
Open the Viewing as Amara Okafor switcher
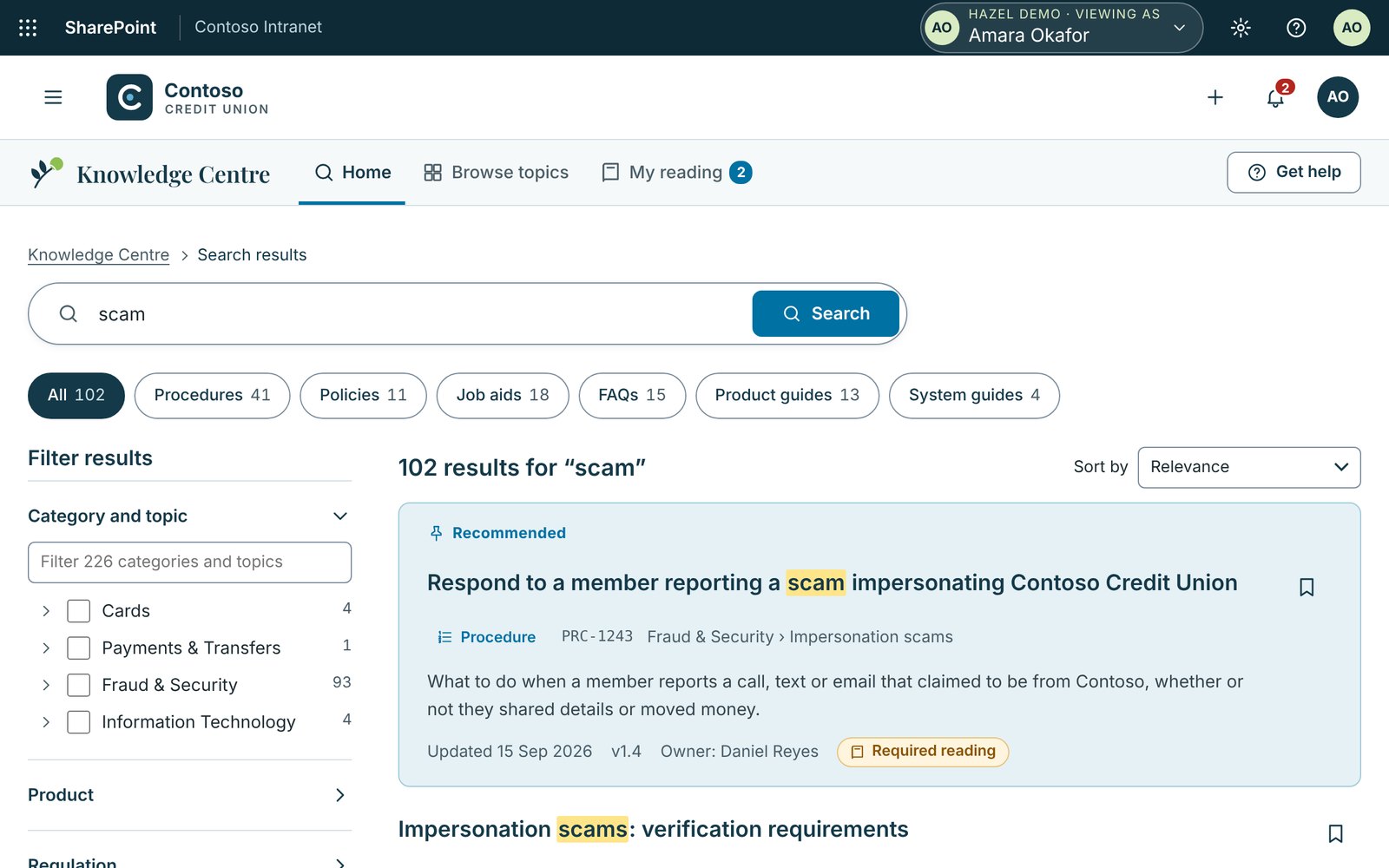[x=1062, y=28]
